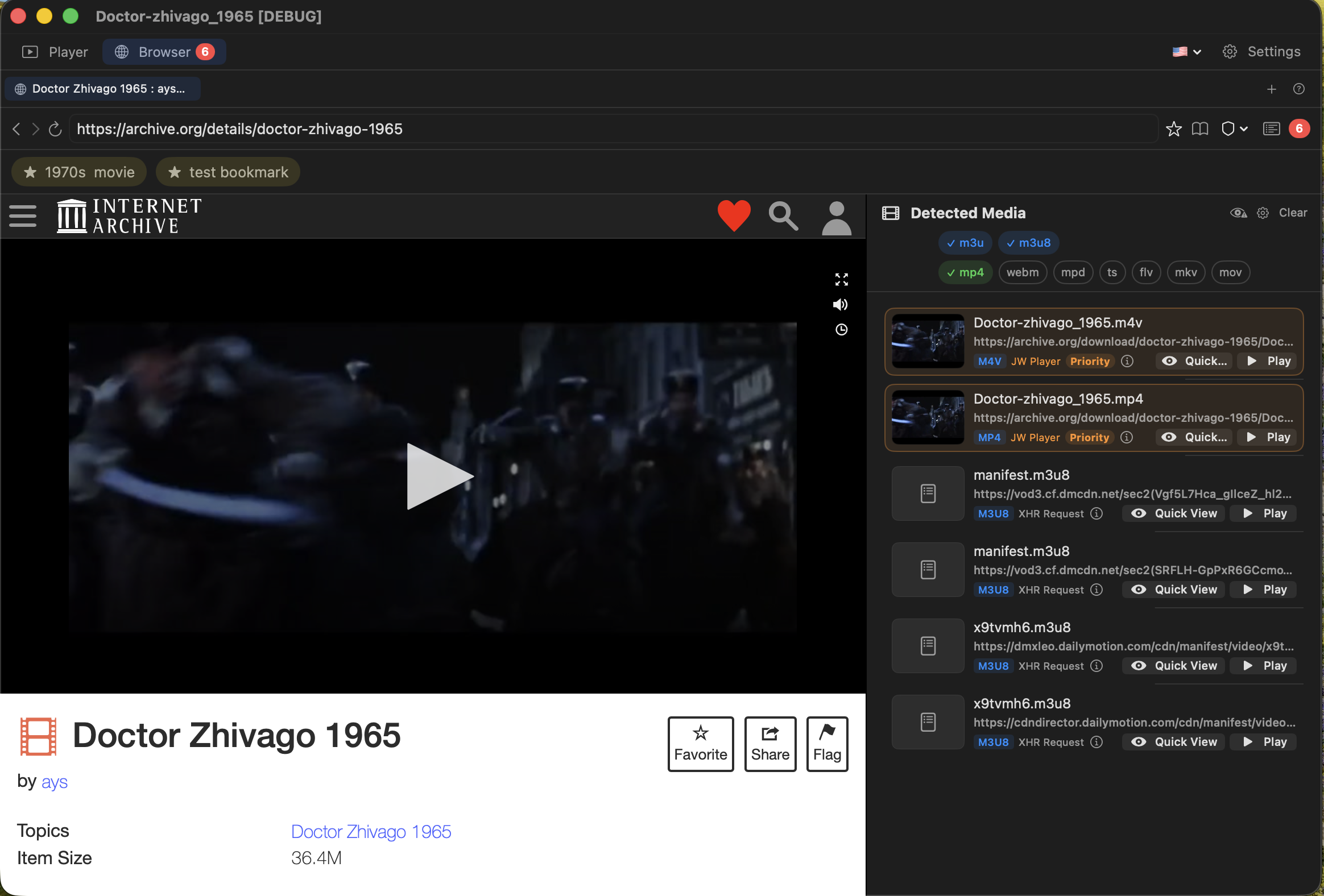This screenshot has height=896, width=1324.
Task: Quick View the first manifest.m3u8
Action: point(1174,514)
